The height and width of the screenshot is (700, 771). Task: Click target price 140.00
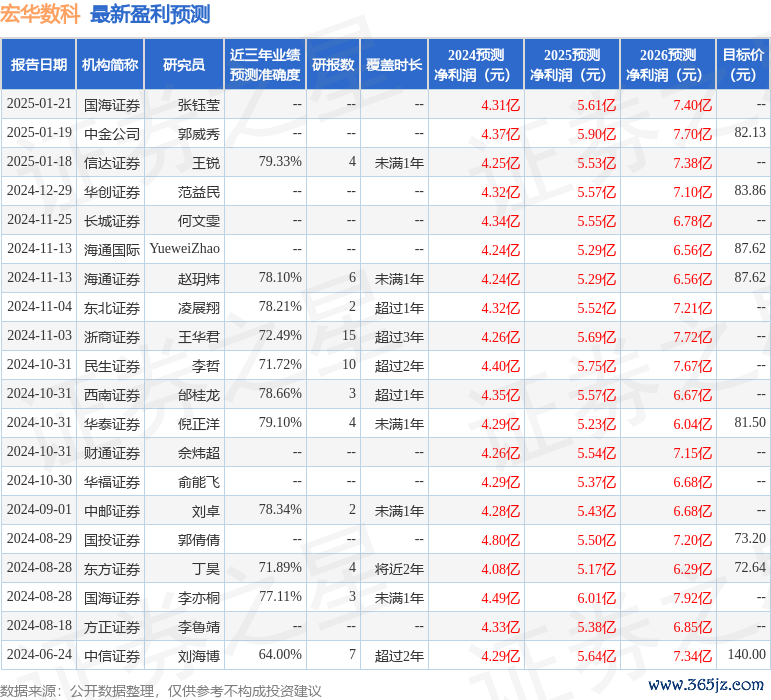pos(746,654)
